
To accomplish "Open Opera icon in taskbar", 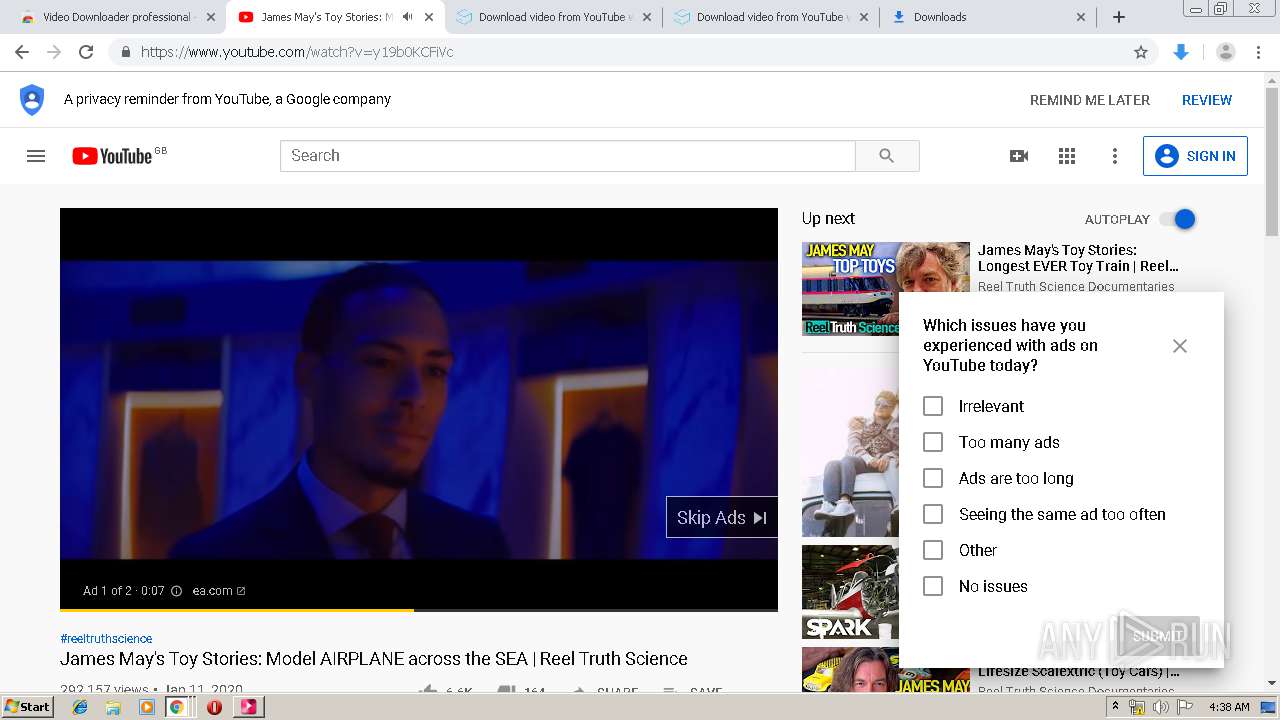I will pos(214,707).
